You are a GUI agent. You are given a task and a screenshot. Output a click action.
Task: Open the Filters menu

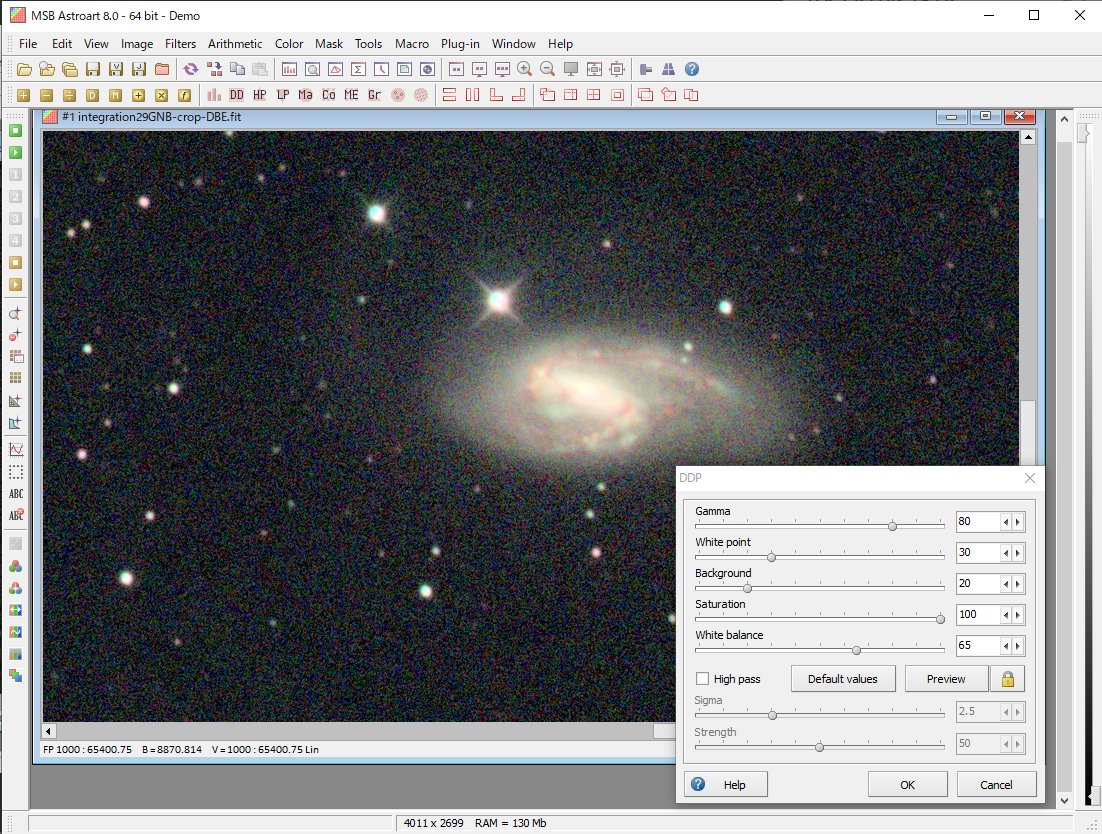[x=180, y=44]
